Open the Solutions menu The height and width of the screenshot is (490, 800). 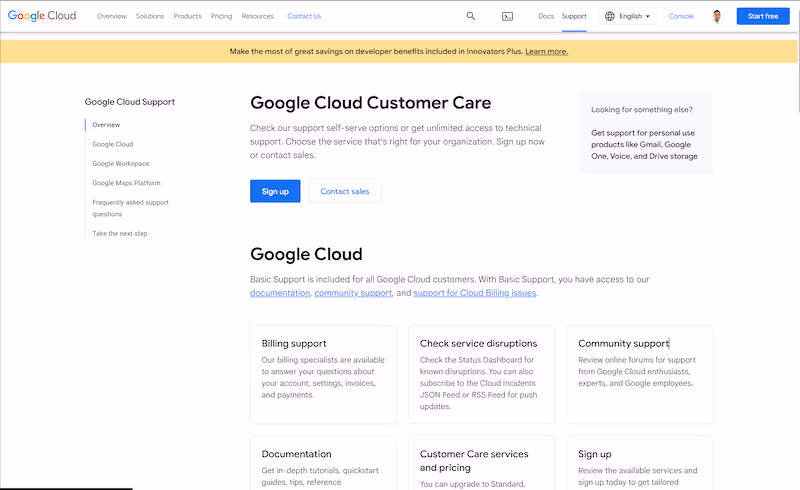click(x=150, y=16)
